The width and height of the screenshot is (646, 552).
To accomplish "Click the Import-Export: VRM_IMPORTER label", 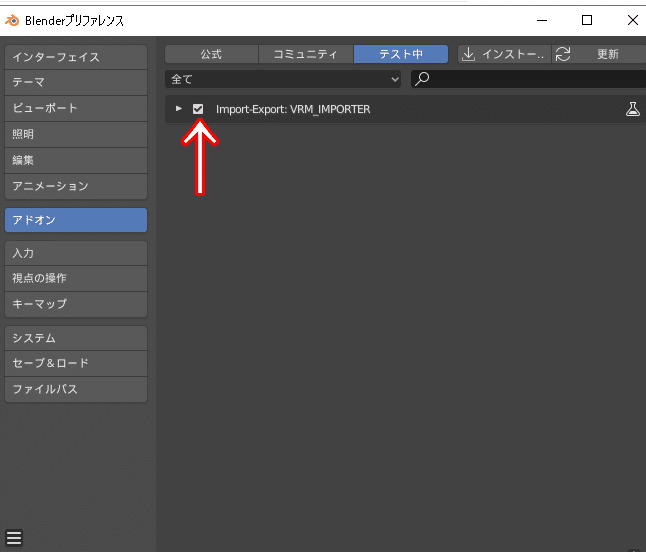I will (293, 109).
